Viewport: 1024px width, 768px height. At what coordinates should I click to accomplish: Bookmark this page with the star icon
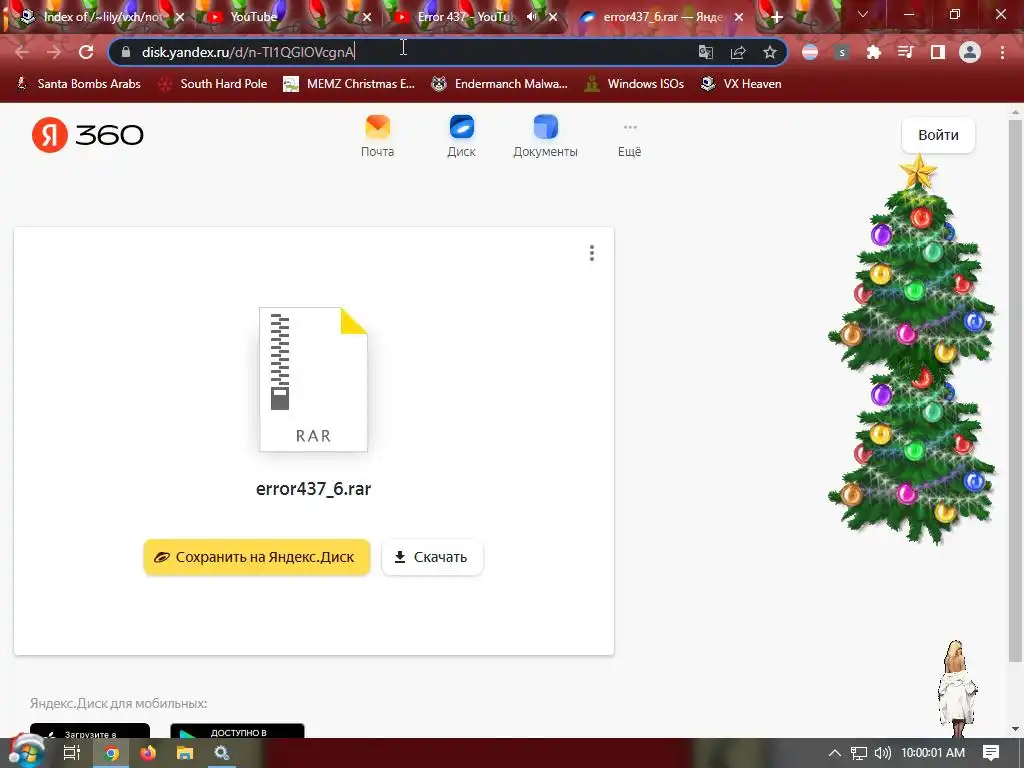770,52
